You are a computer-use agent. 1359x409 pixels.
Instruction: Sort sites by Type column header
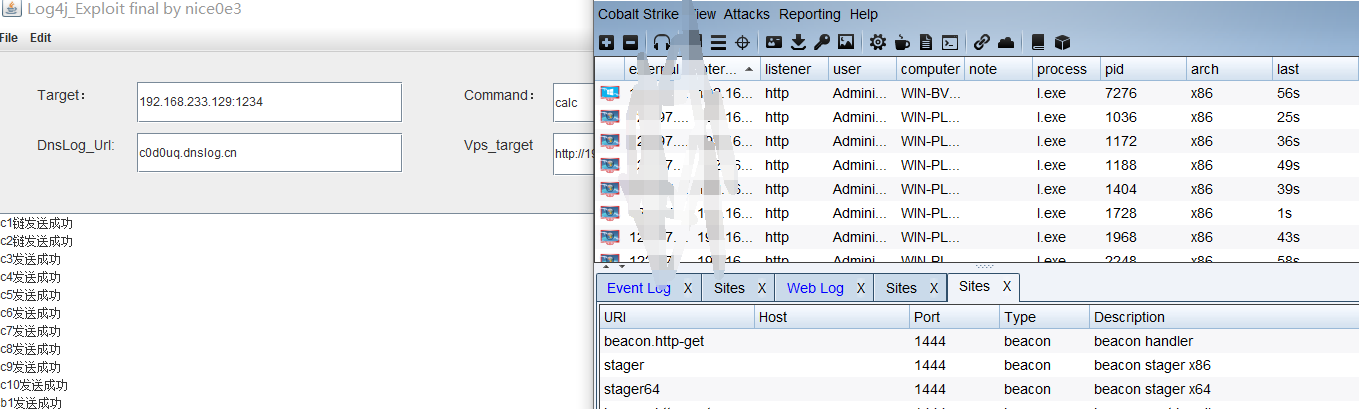[1045, 317]
